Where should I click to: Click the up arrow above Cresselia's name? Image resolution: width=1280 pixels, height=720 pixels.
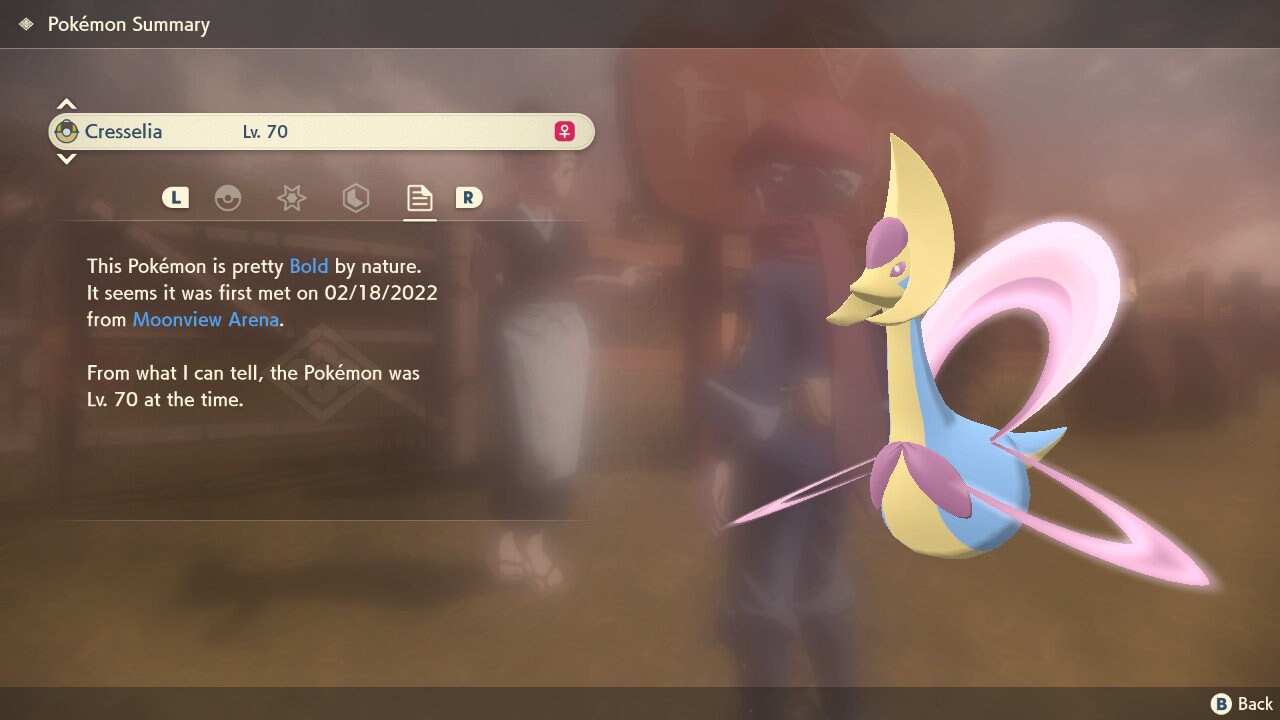(66, 104)
